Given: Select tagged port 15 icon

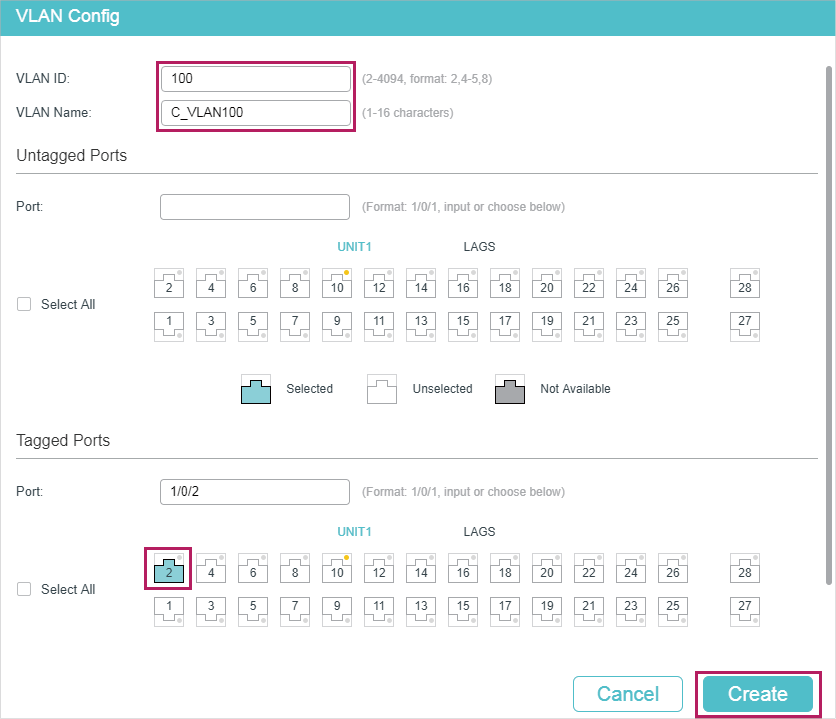Looking at the screenshot, I should pyautogui.click(x=463, y=611).
